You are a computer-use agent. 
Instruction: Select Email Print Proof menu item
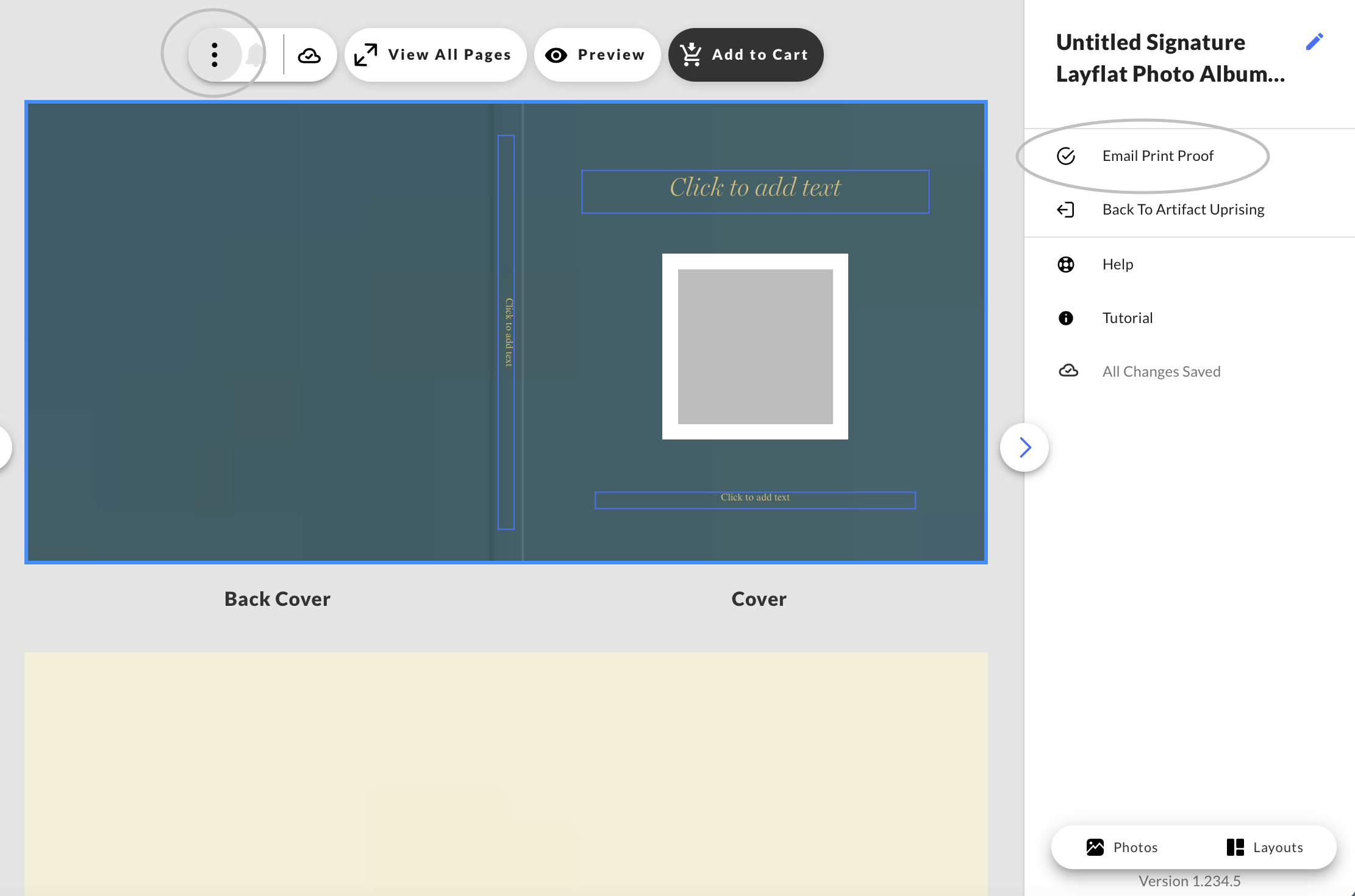pos(1157,156)
